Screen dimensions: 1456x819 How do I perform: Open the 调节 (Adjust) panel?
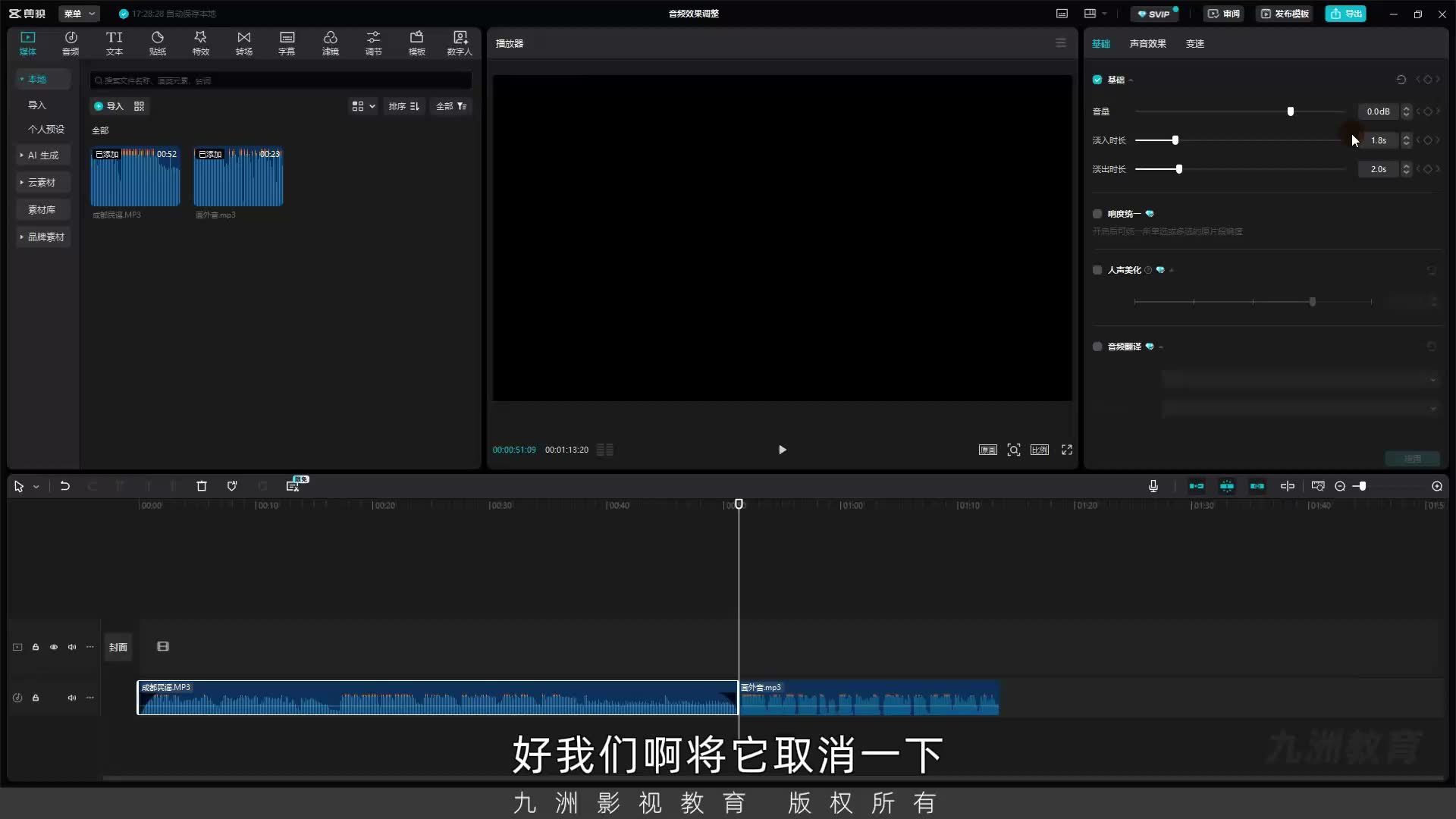(x=374, y=43)
